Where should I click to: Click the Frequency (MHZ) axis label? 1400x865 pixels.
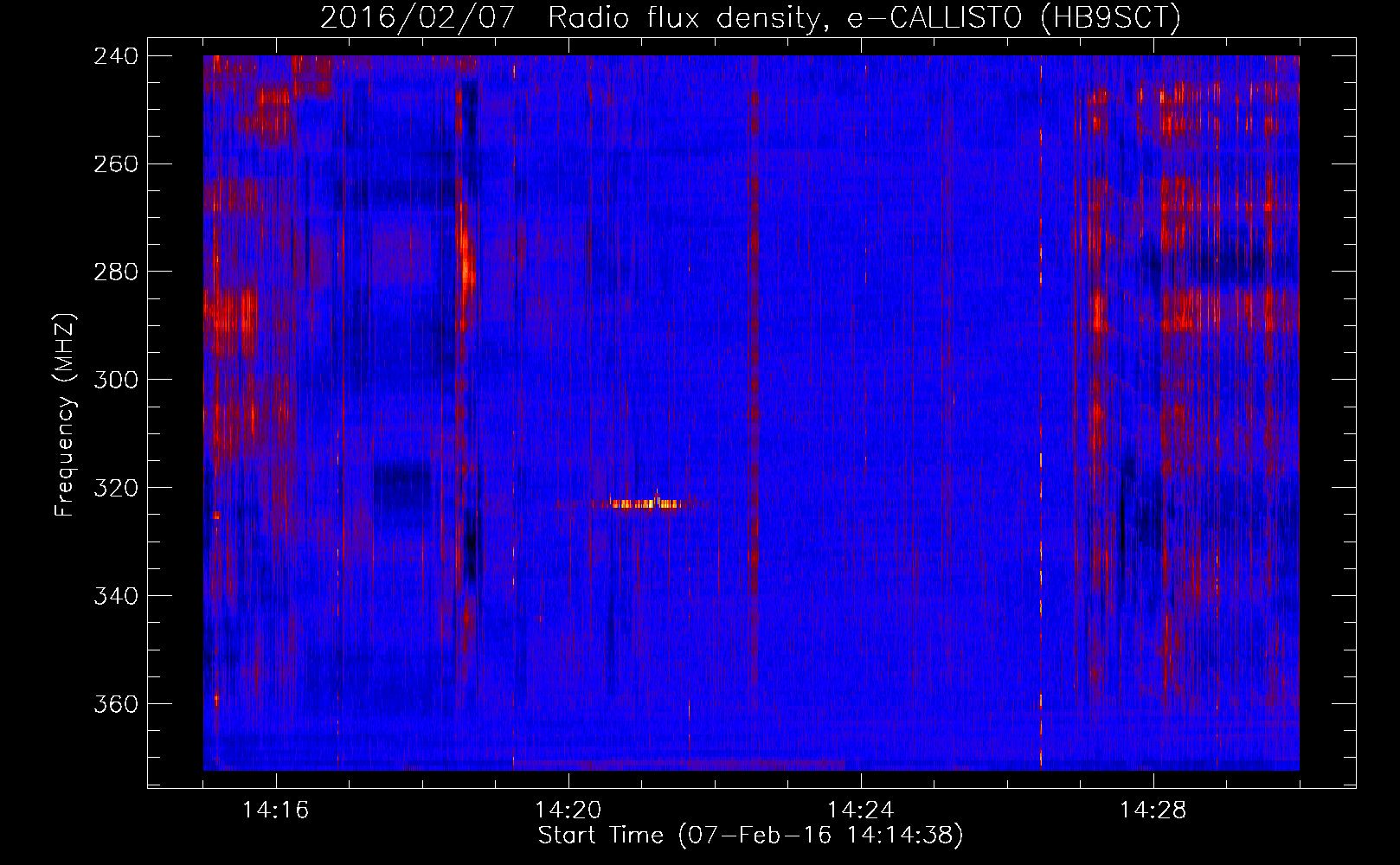65,415
